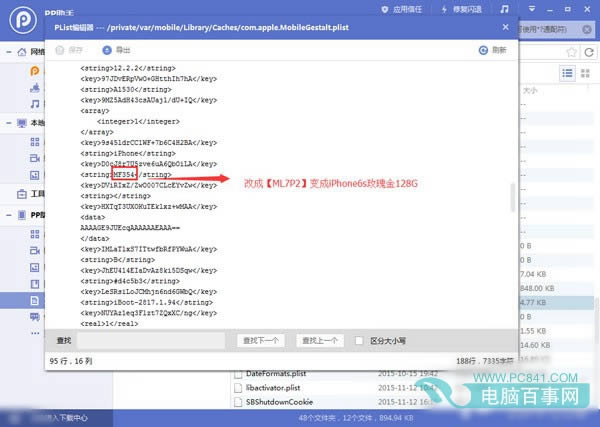Click the 查找上一个 find previous button
The width and height of the screenshot is (600, 427).
tap(320, 341)
